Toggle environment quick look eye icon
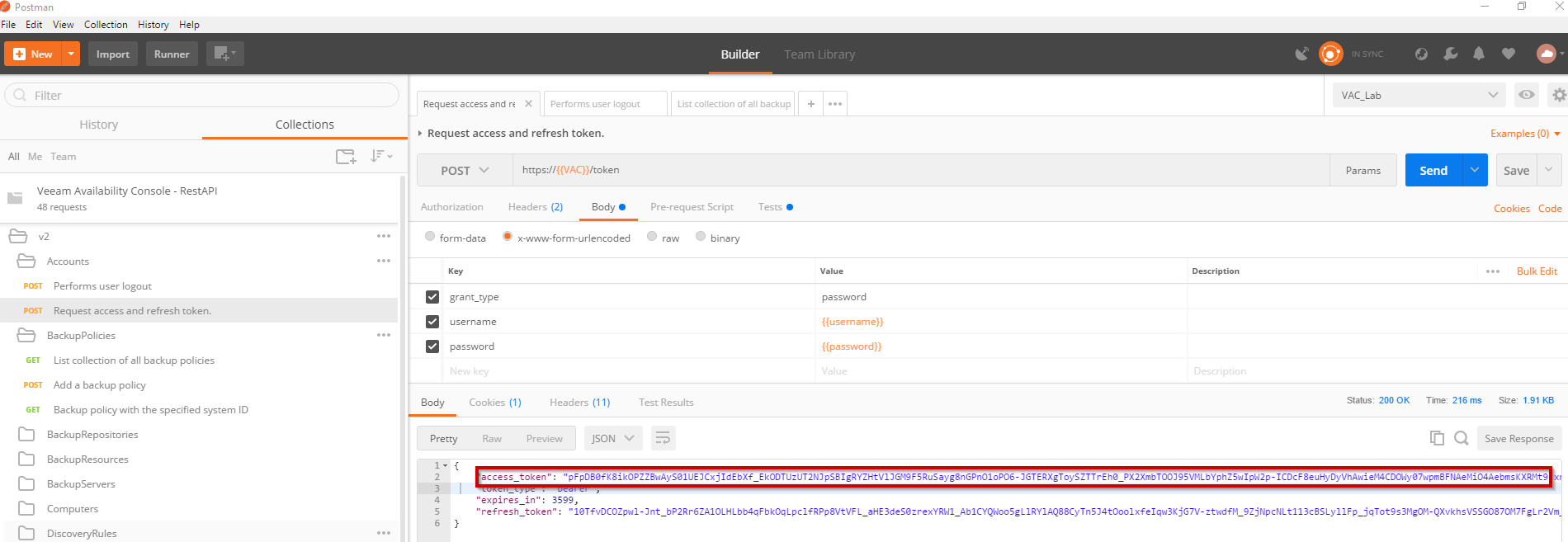 pos(1527,95)
